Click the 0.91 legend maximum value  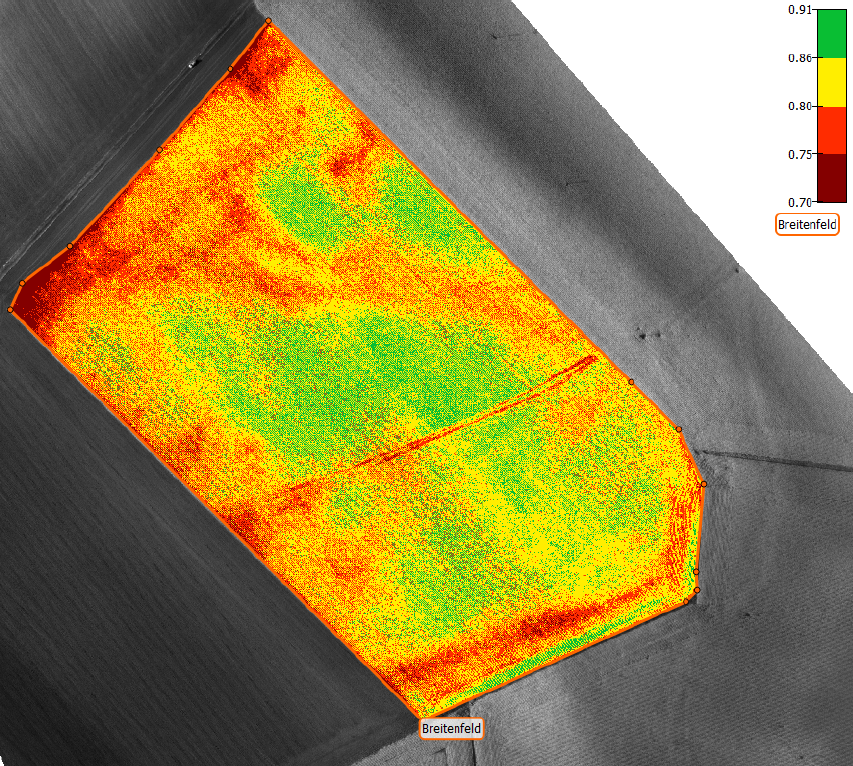click(x=798, y=10)
